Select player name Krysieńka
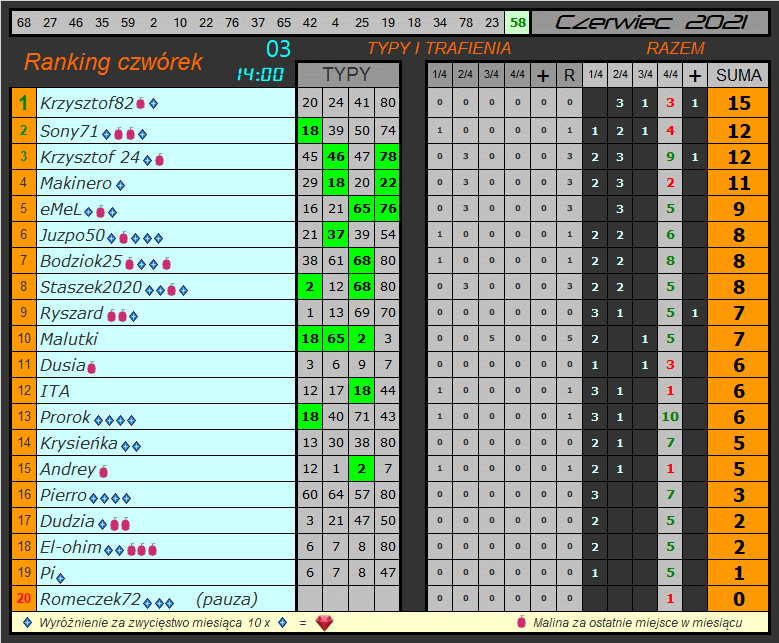Screen dimensions: 779x643 pyautogui.click(x=78, y=443)
